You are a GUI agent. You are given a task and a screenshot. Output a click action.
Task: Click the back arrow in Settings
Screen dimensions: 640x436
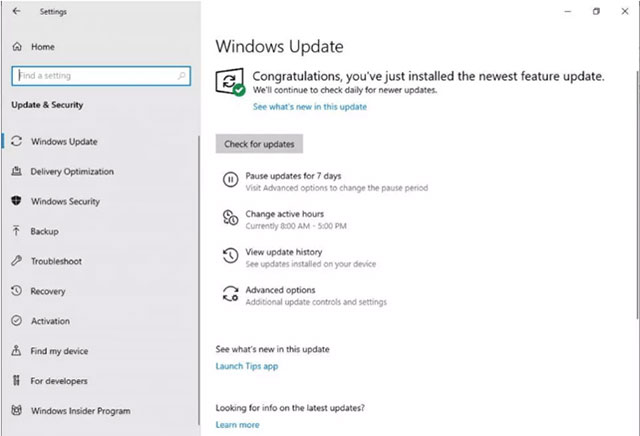point(16,11)
